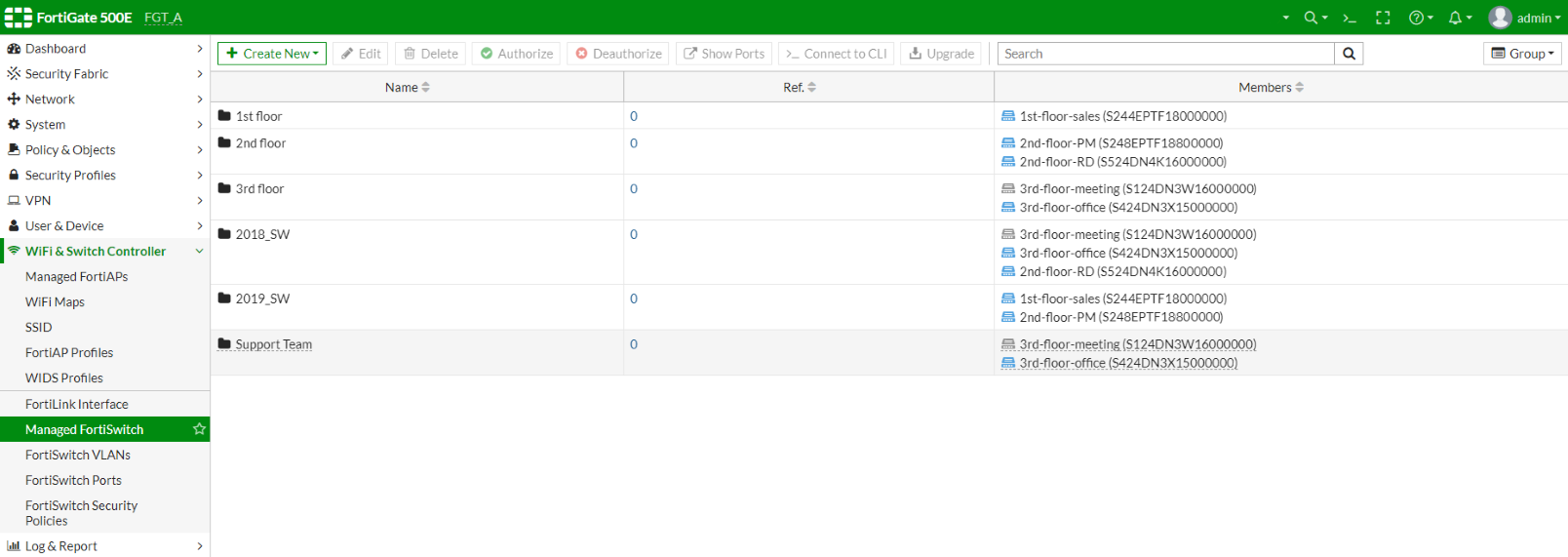Click the FGT_A hostname link
This screenshot has width=1568, height=557.
pyautogui.click(x=163, y=18)
